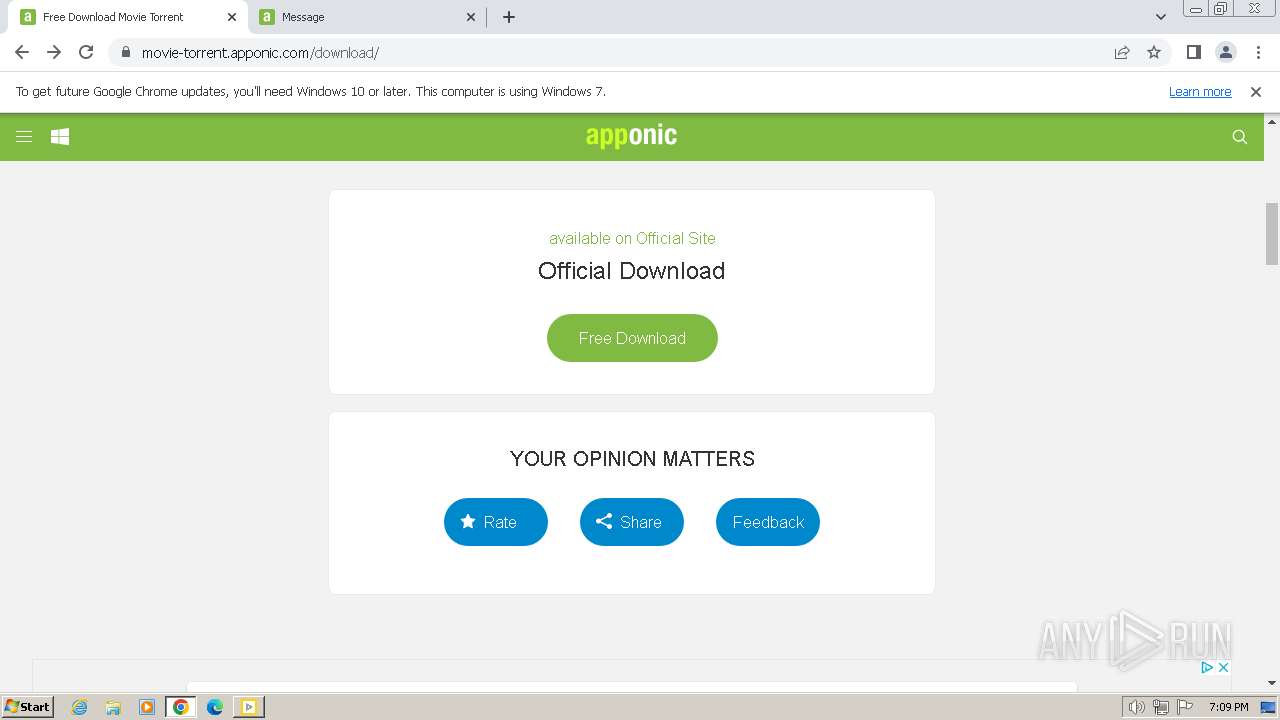Go back to the previous page
The height and width of the screenshot is (720, 1280).
22,52
